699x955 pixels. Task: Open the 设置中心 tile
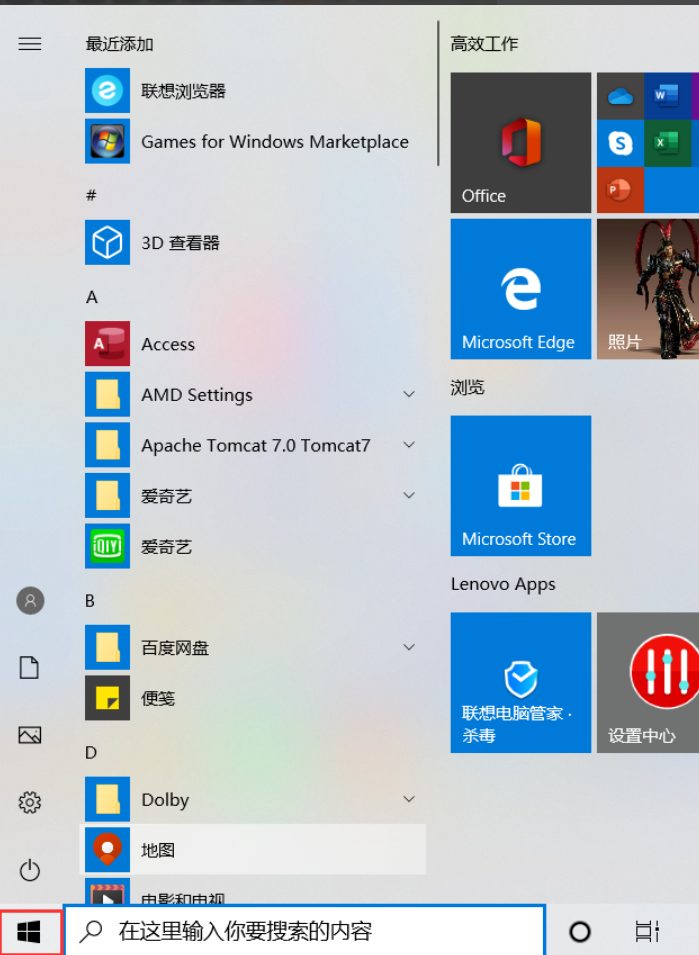(x=648, y=682)
